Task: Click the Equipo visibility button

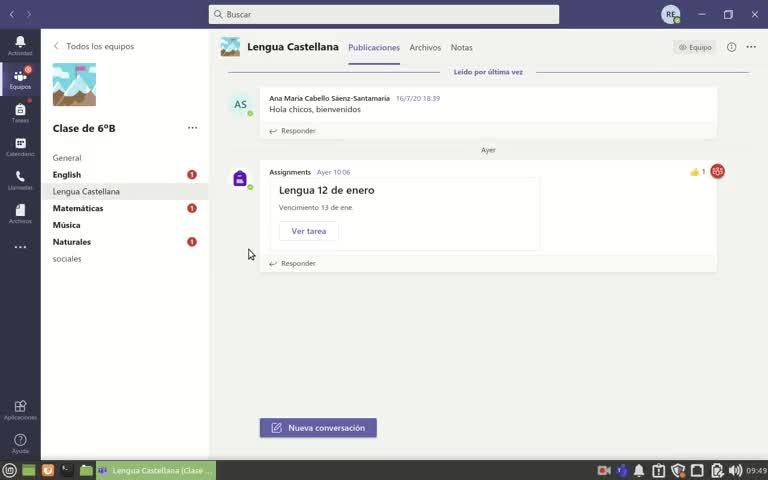Action: (695, 47)
